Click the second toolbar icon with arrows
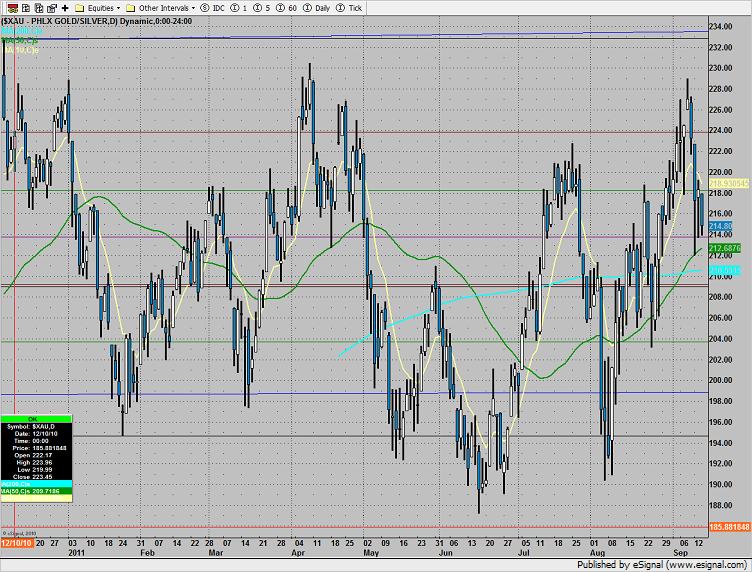This screenshot has height=572, width=752. tap(26, 8)
